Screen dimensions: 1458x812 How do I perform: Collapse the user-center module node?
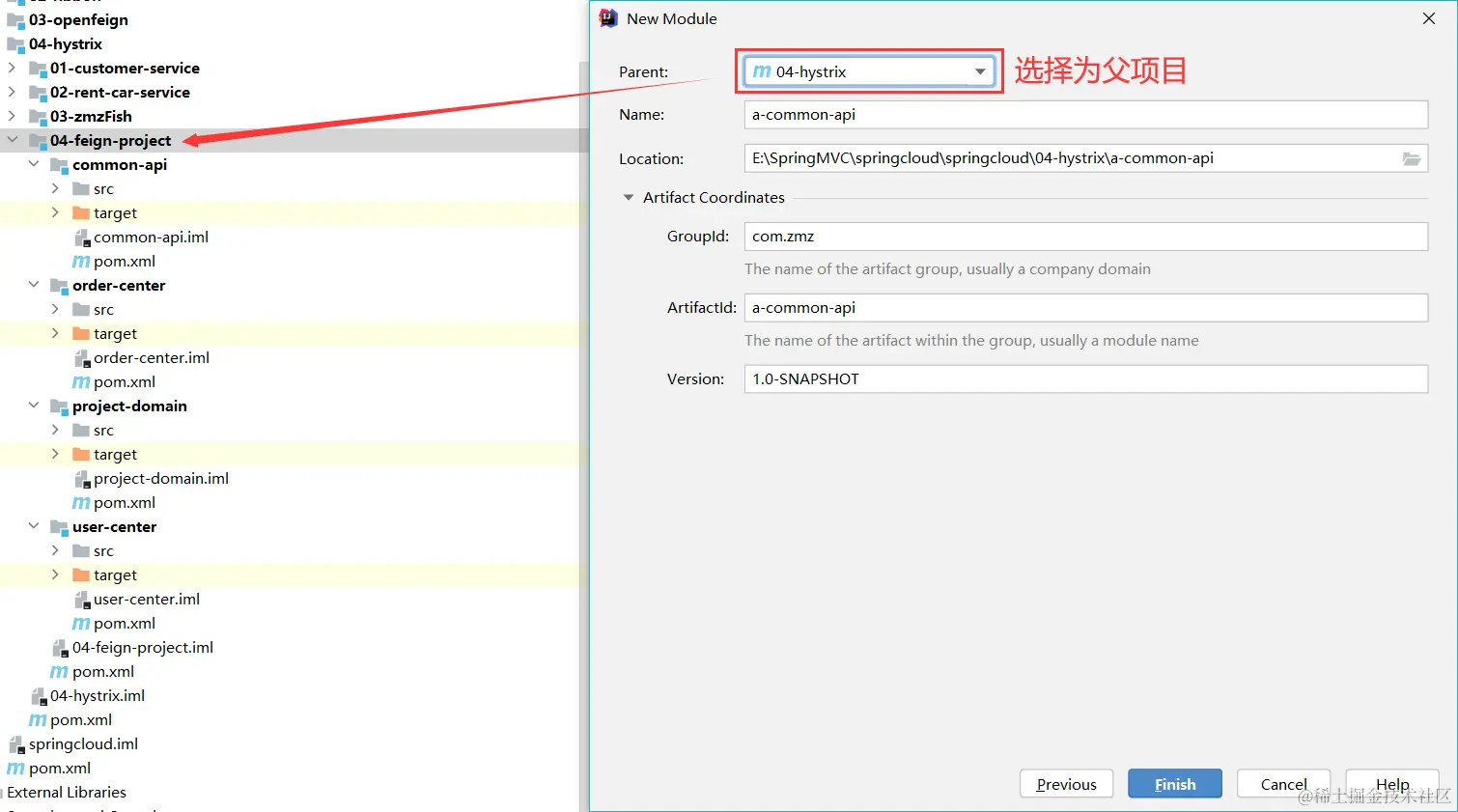pos(34,526)
